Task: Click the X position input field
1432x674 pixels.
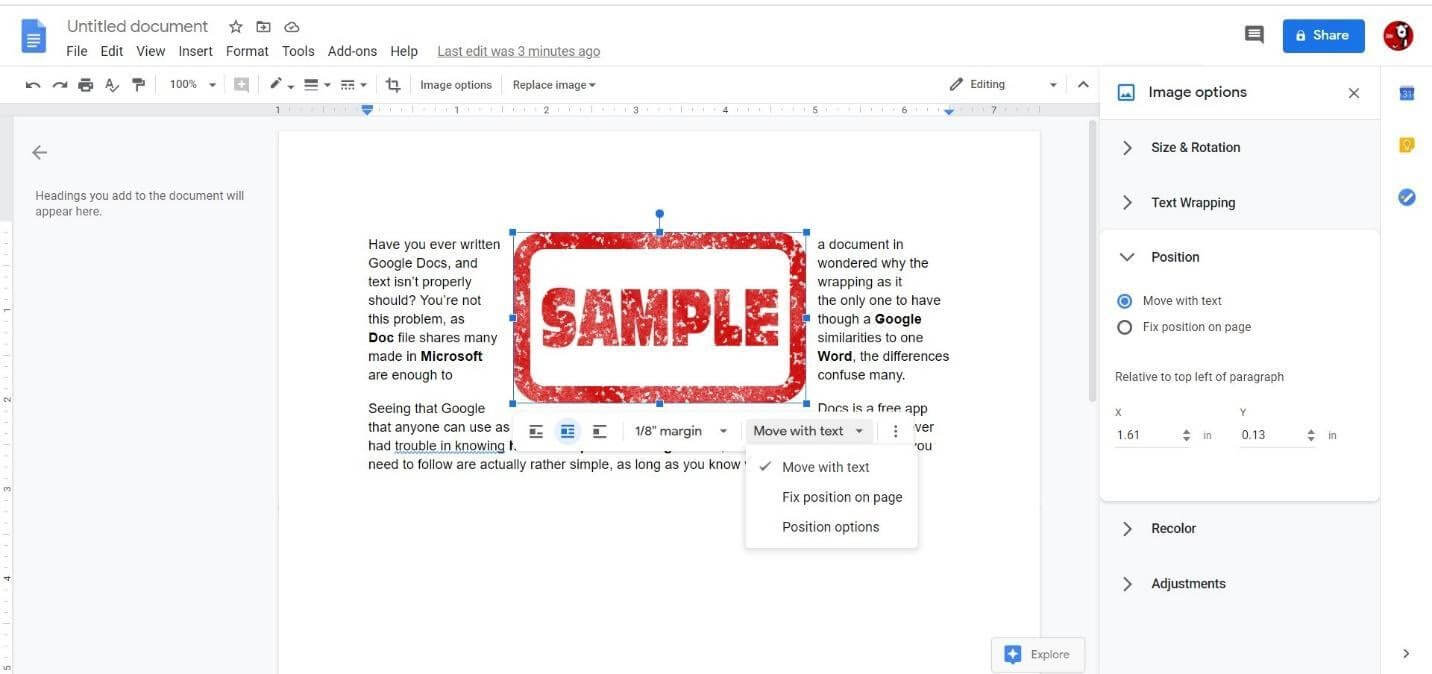Action: click(1145, 435)
